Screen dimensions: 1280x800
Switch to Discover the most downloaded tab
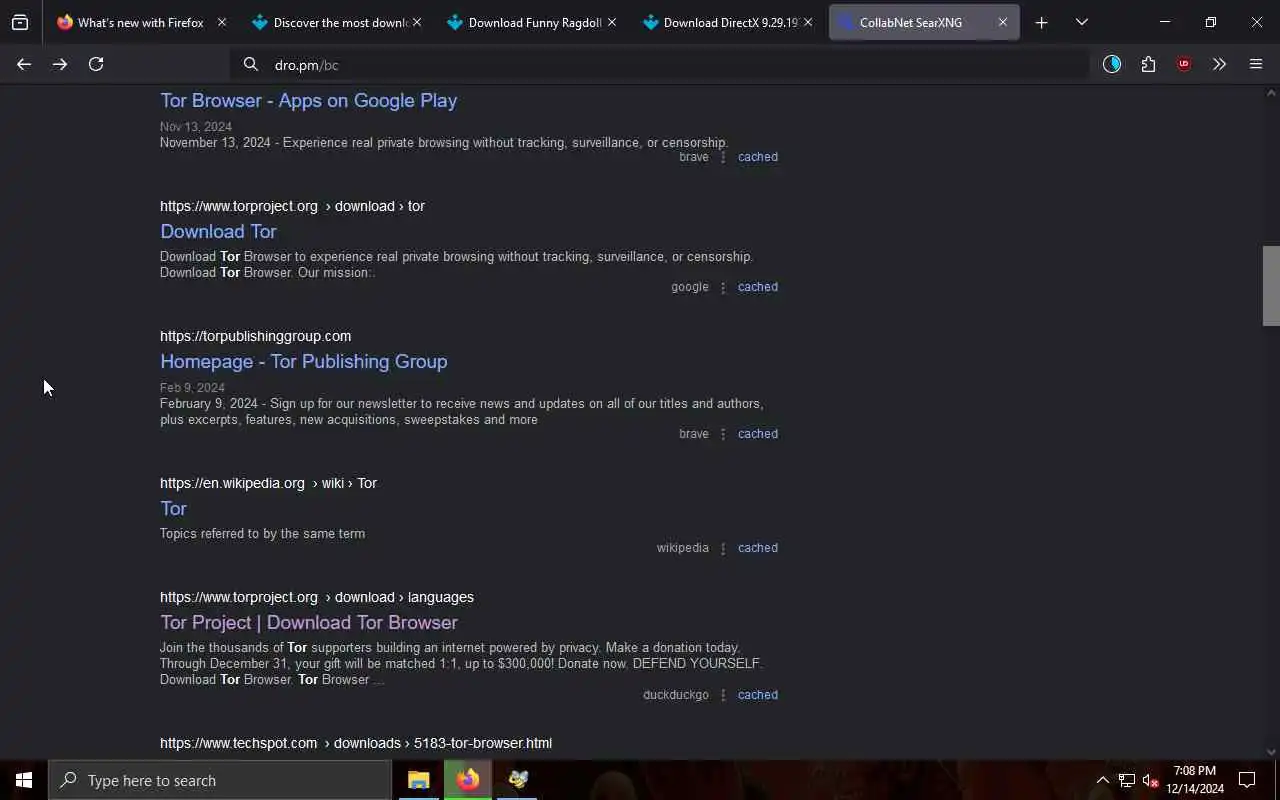point(337,22)
